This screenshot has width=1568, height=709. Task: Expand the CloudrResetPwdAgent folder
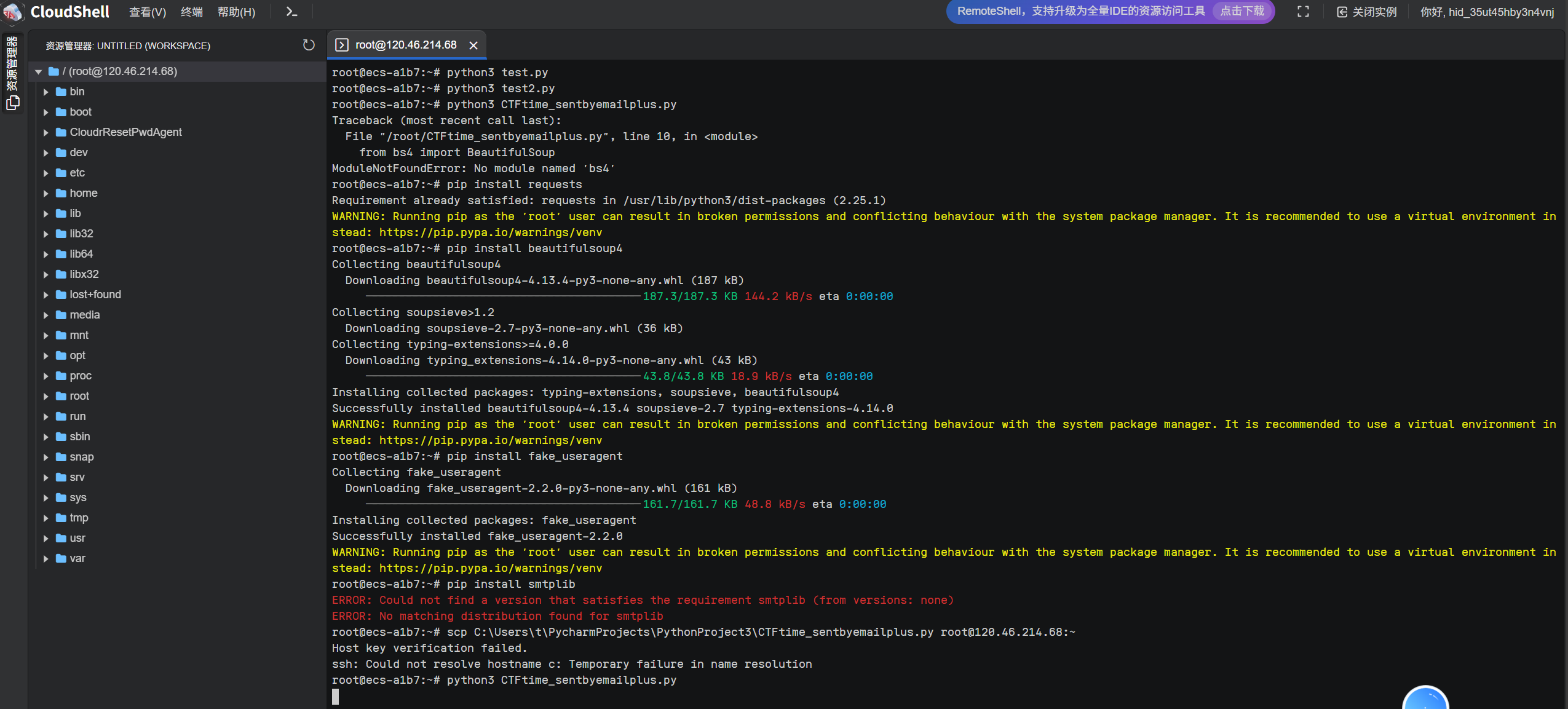point(46,132)
